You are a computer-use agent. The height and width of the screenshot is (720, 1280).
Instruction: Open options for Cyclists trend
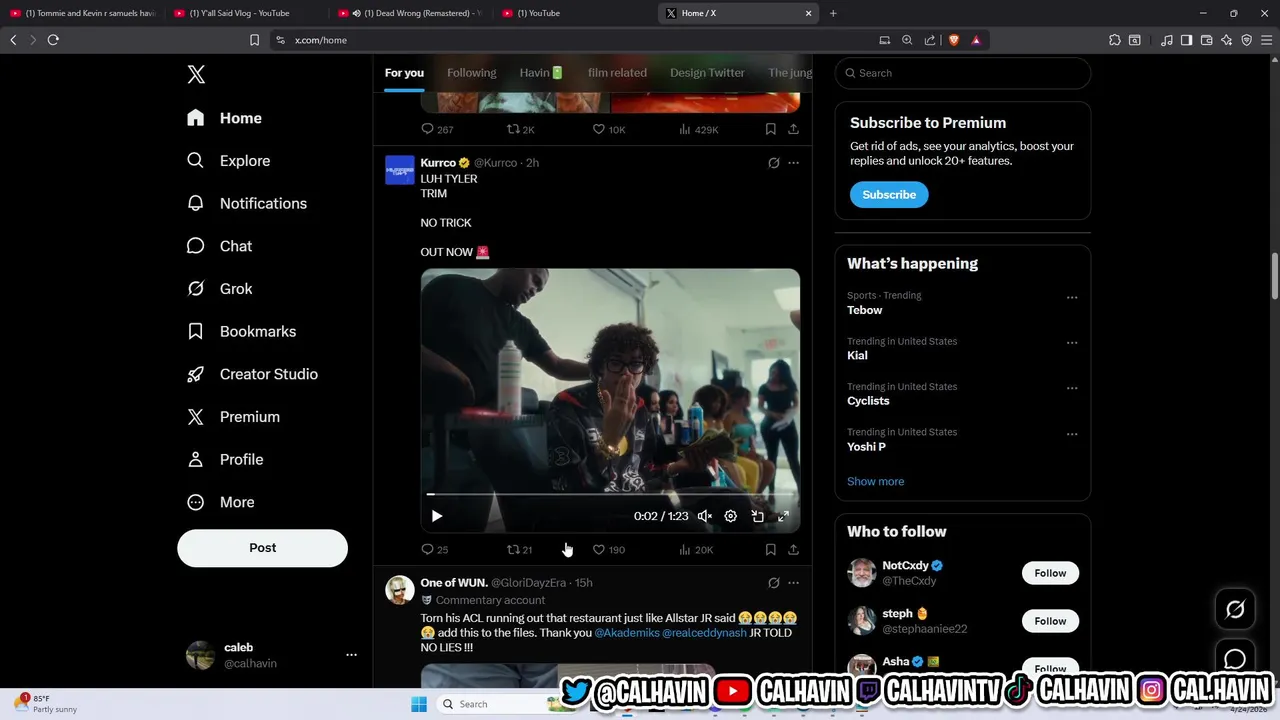click(1072, 388)
